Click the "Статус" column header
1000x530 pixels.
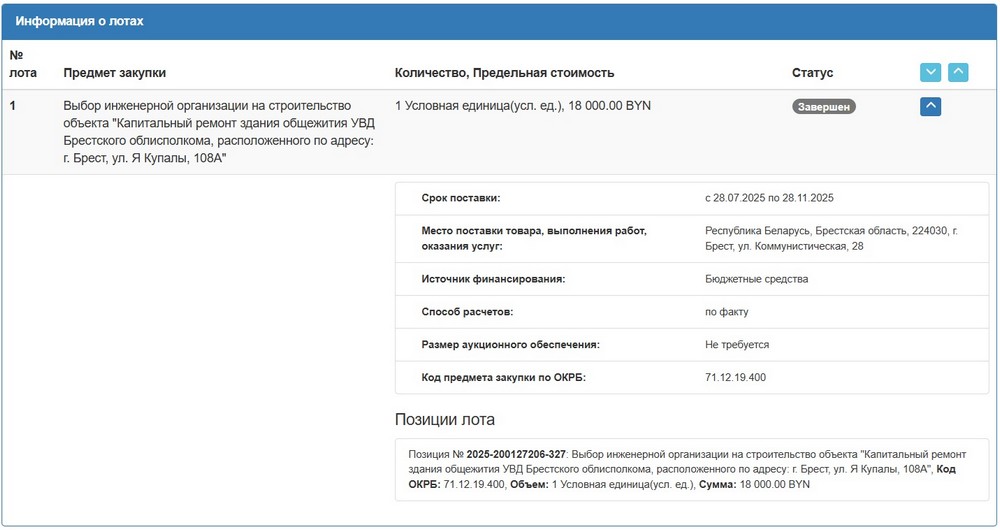(812, 73)
